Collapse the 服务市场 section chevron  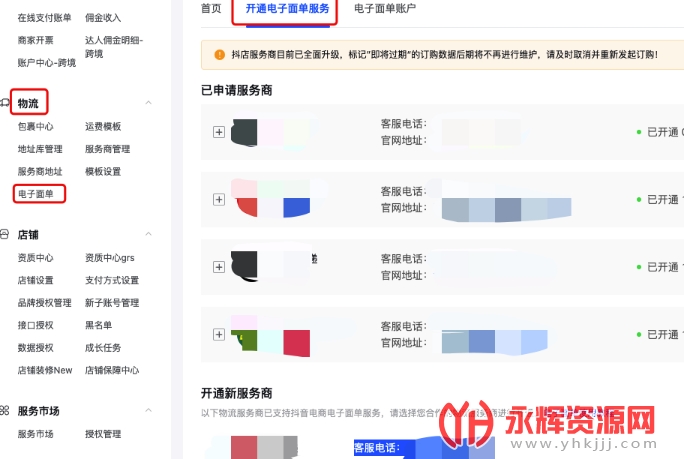click(x=148, y=410)
